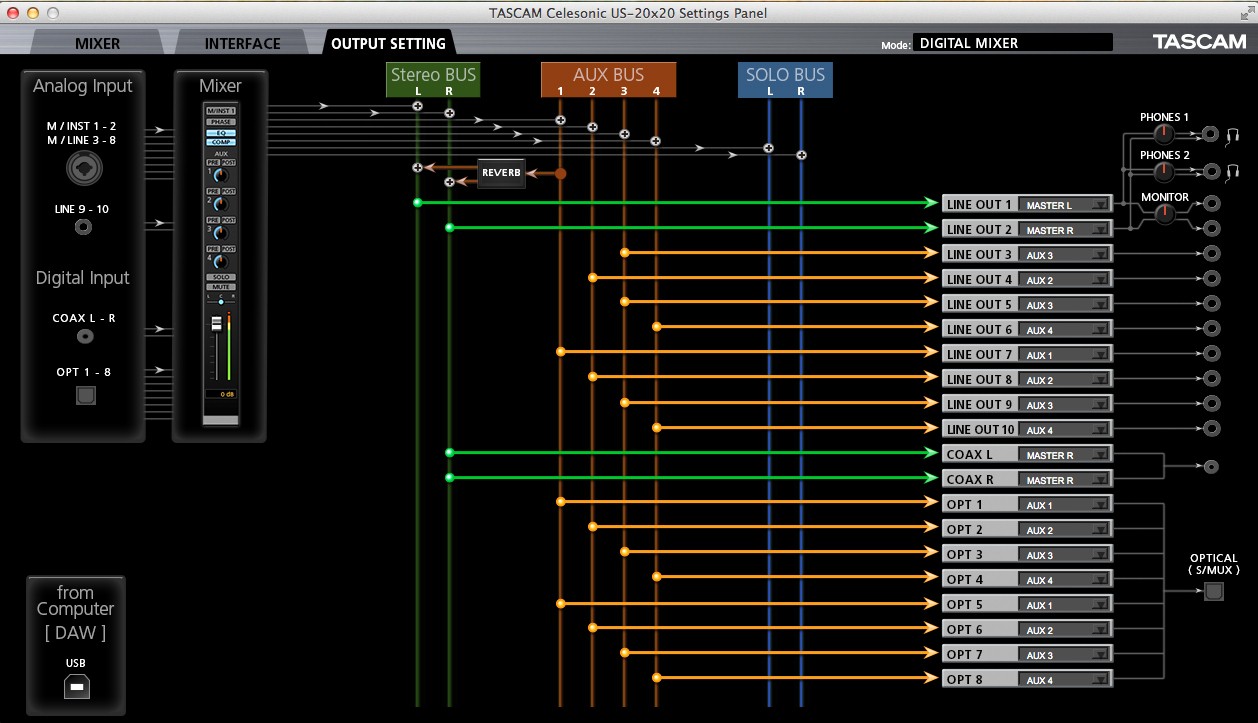Click the SOLO BUS R summing node icon
This screenshot has width=1258, height=723.
[801, 155]
